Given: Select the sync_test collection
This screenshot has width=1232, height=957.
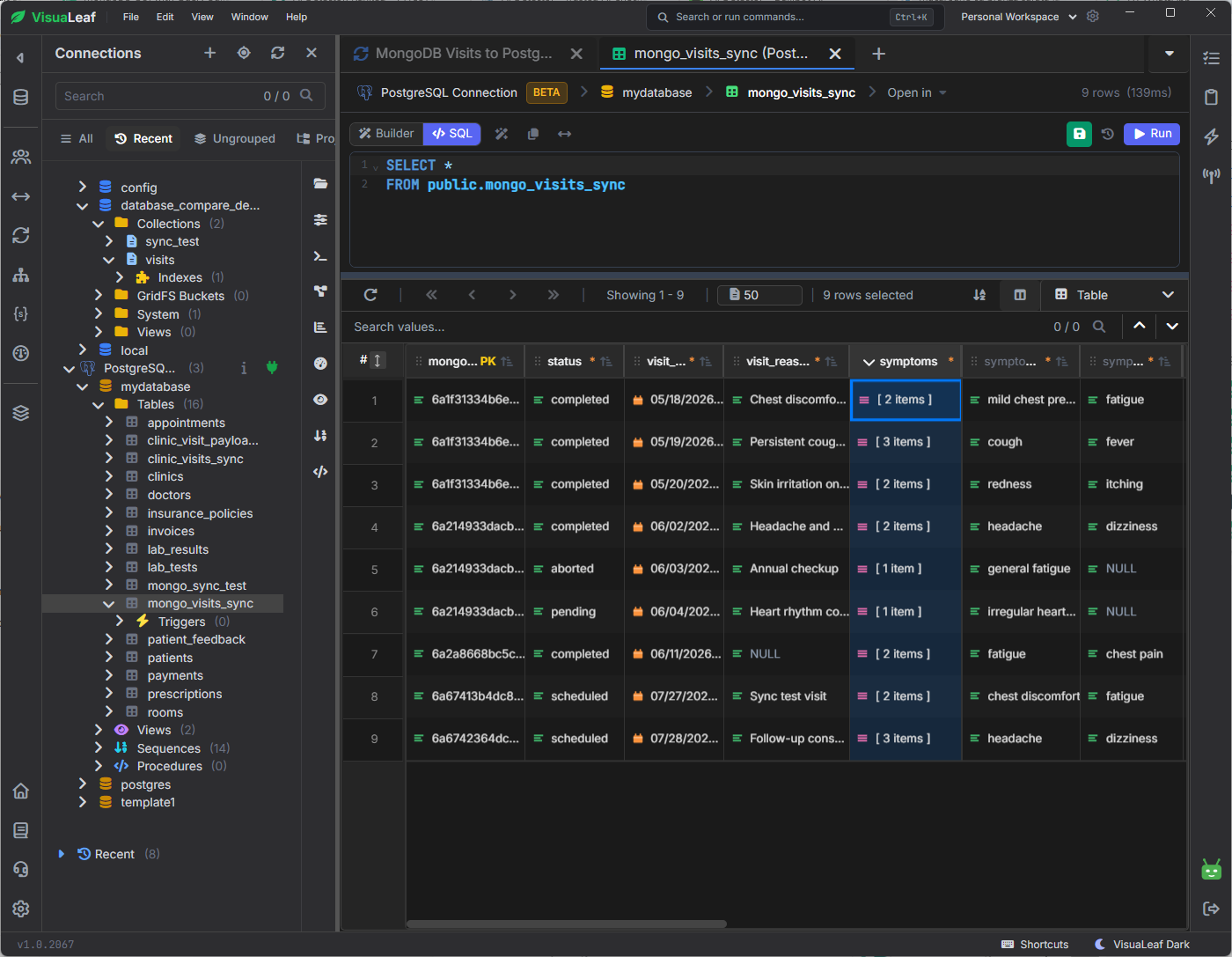Looking at the screenshot, I should click(x=172, y=241).
